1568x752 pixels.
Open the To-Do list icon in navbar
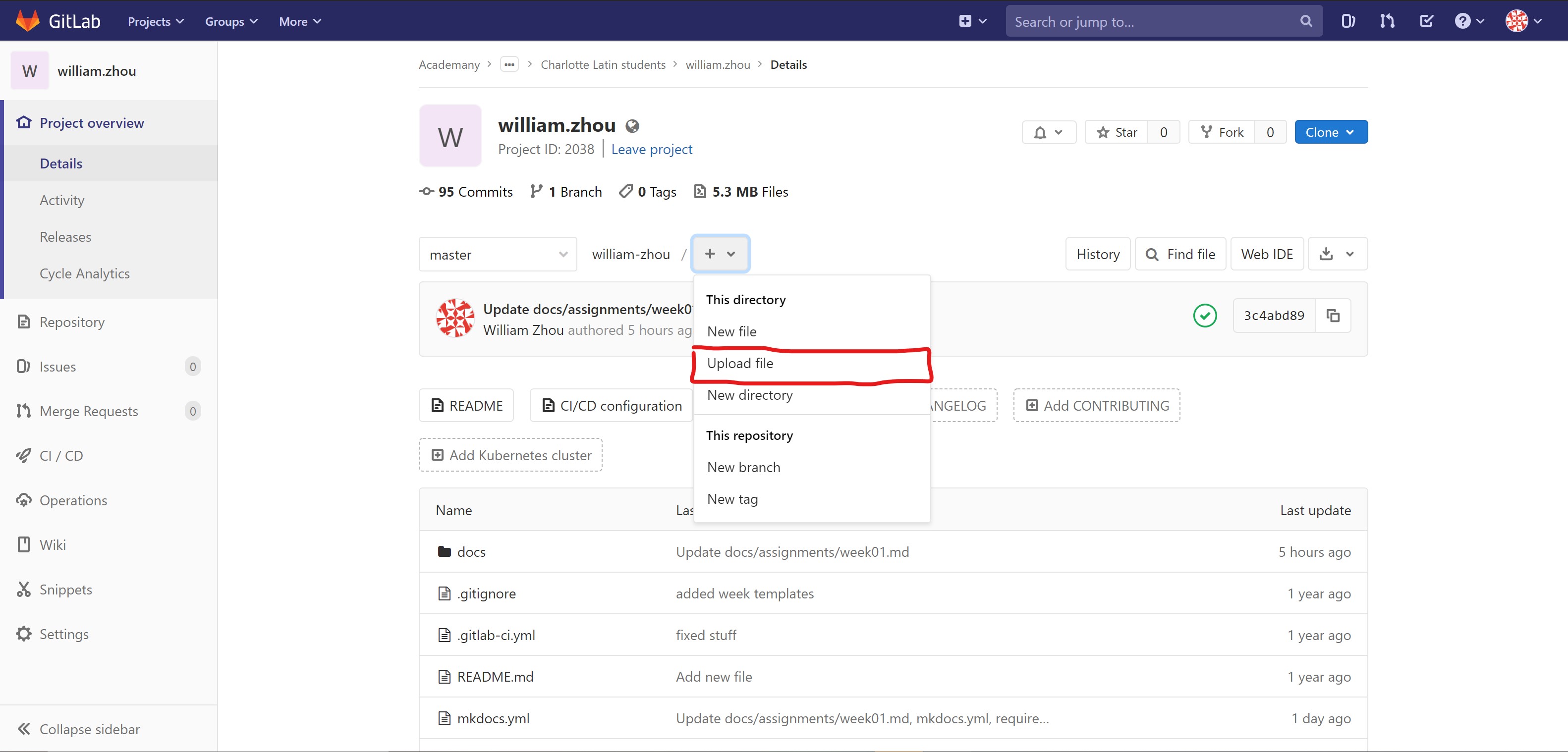(1426, 21)
